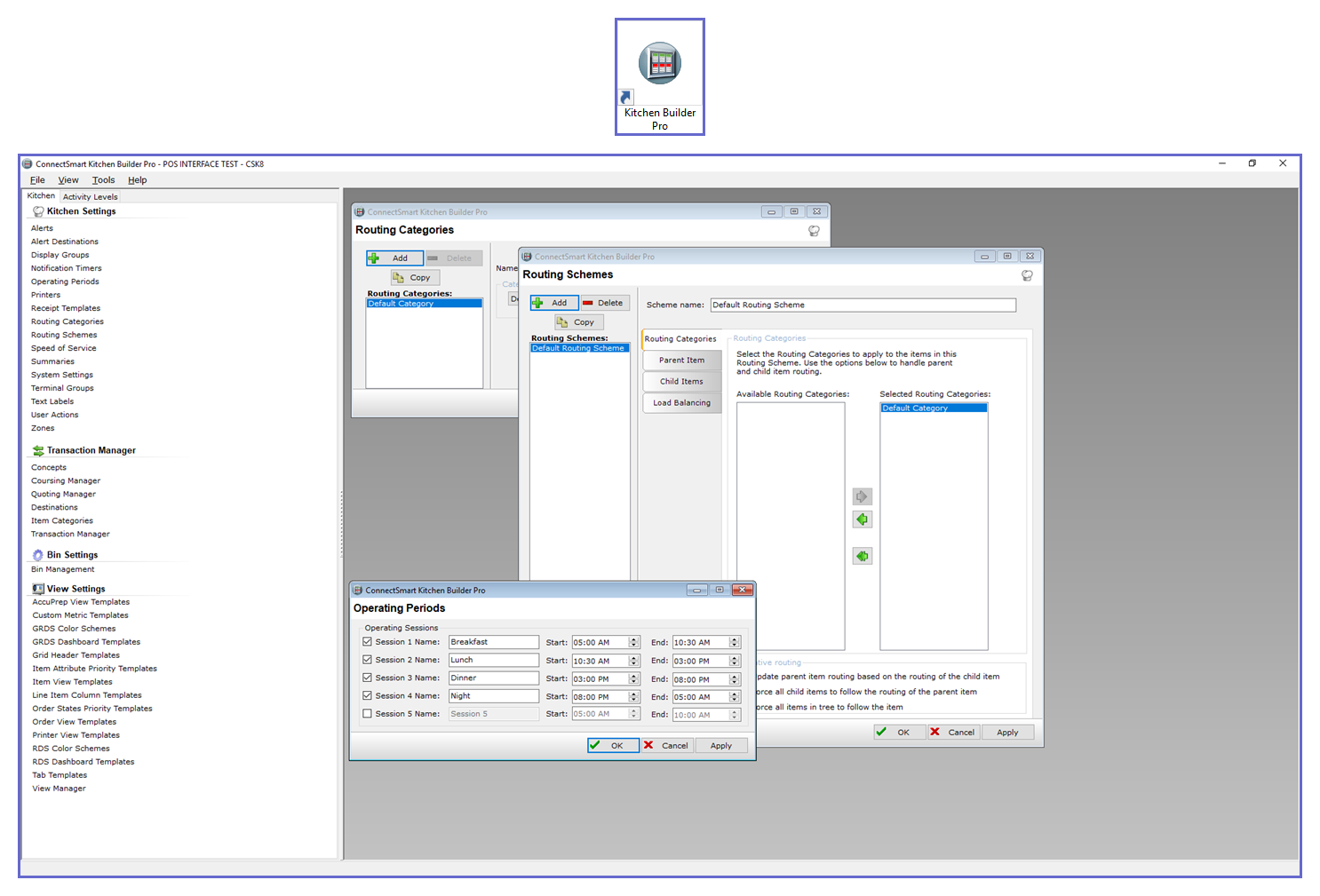Screen dimensions: 1320x896
Task: Click Add in the Routing Schemes window
Action: (x=552, y=303)
